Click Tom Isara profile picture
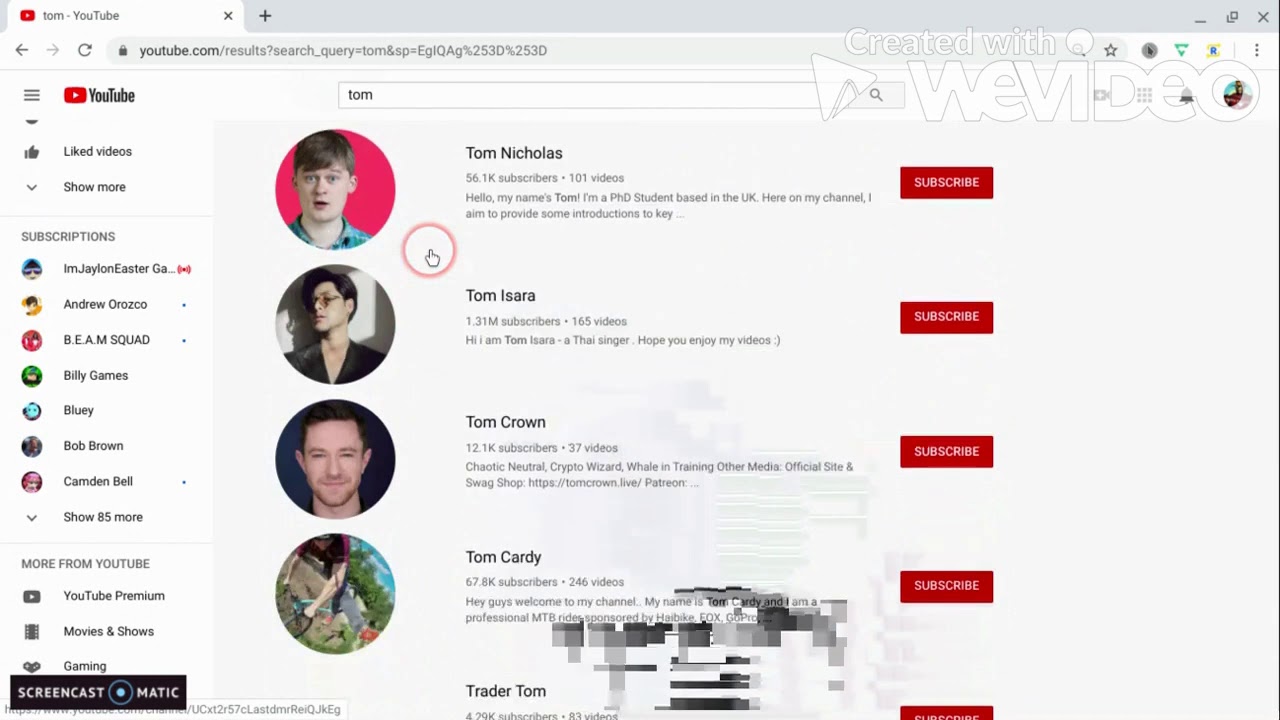Image resolution: width=1280 pixels, height=720 pixels. click(335, 324)
